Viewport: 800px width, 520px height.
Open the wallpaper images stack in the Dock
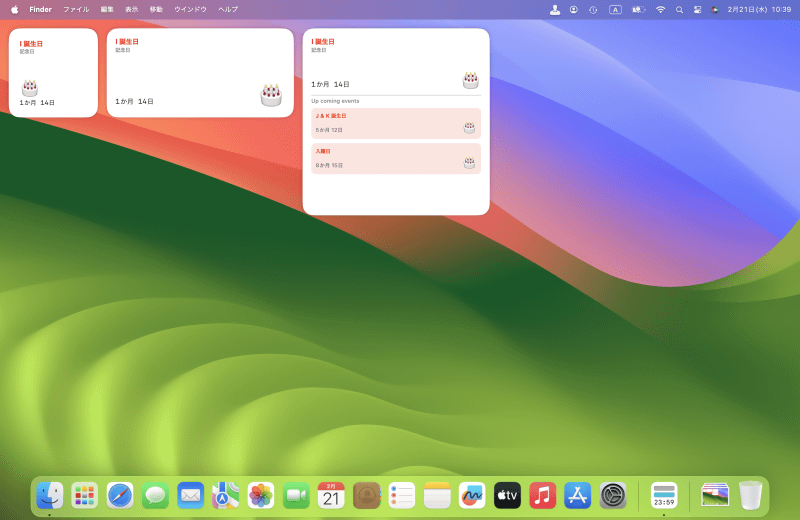point(715,495)
